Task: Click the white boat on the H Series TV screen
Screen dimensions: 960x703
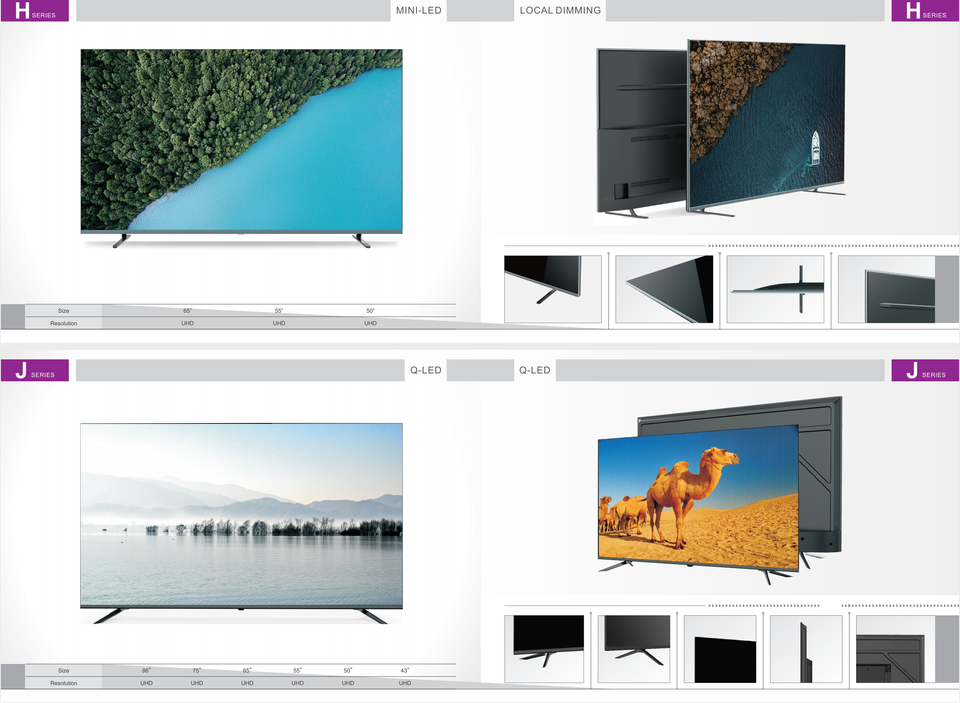Action: (x=816, y=148)
